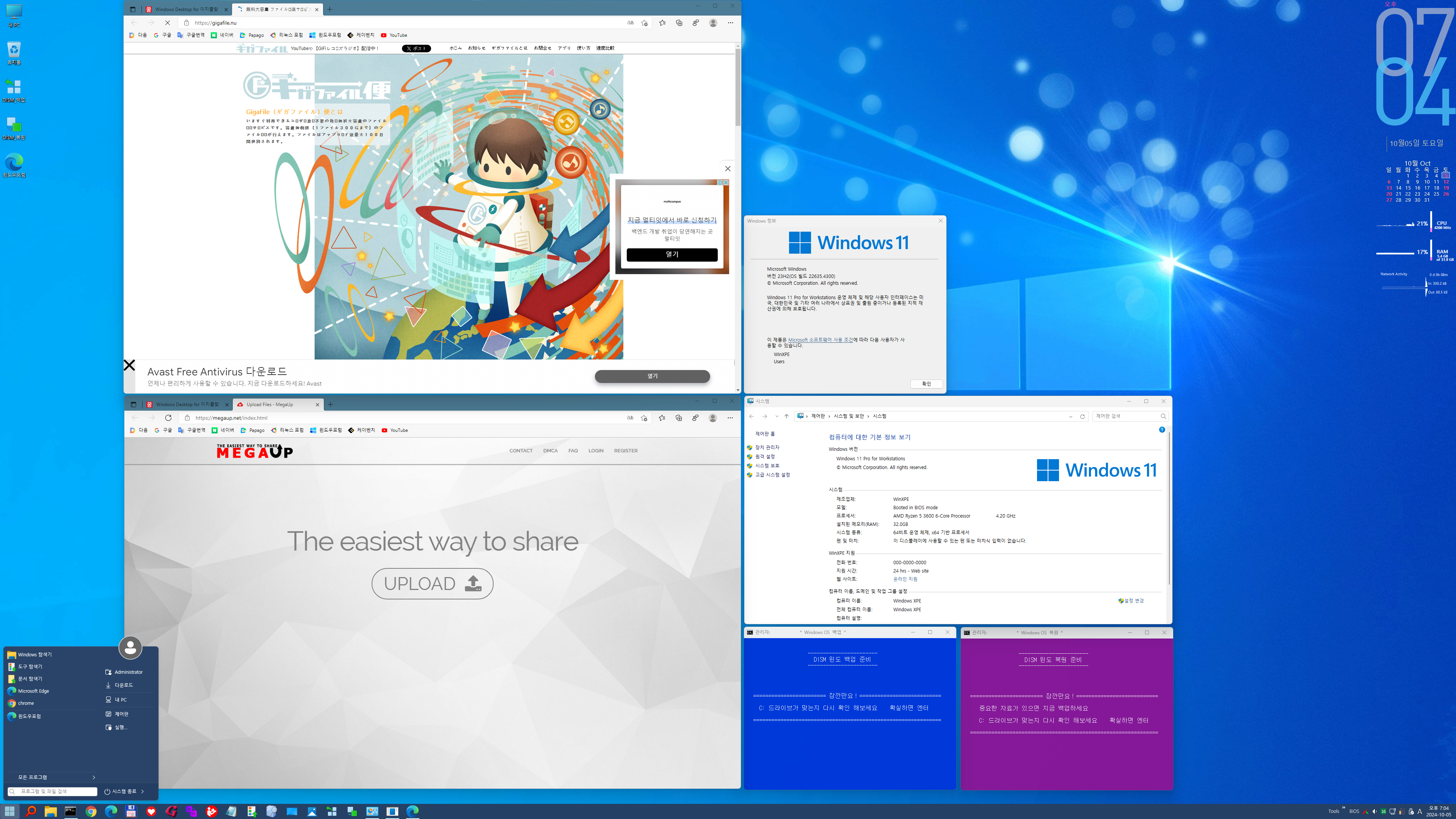Open the DISM_백업 desktop shortcut
1456x819 pixels.
(x=14, y=91)
